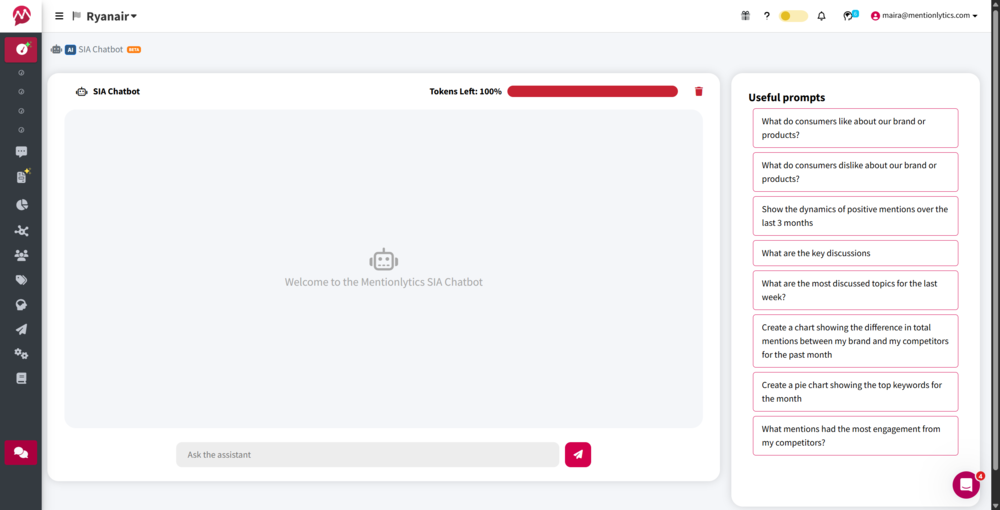The height and width of the screenshot is (510, 1000).
Task: Open the gift rewards icon
Action: point(745,16)
